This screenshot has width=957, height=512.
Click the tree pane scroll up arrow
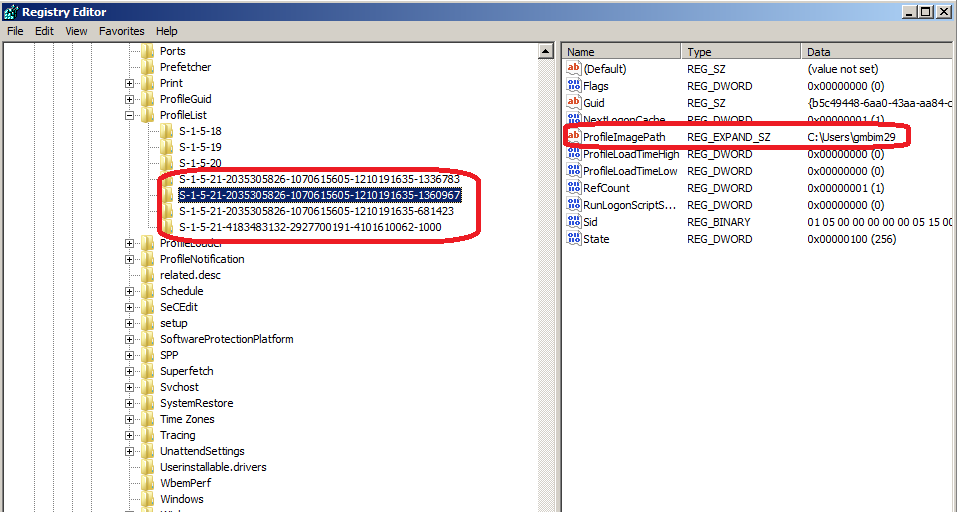[546, 51]
